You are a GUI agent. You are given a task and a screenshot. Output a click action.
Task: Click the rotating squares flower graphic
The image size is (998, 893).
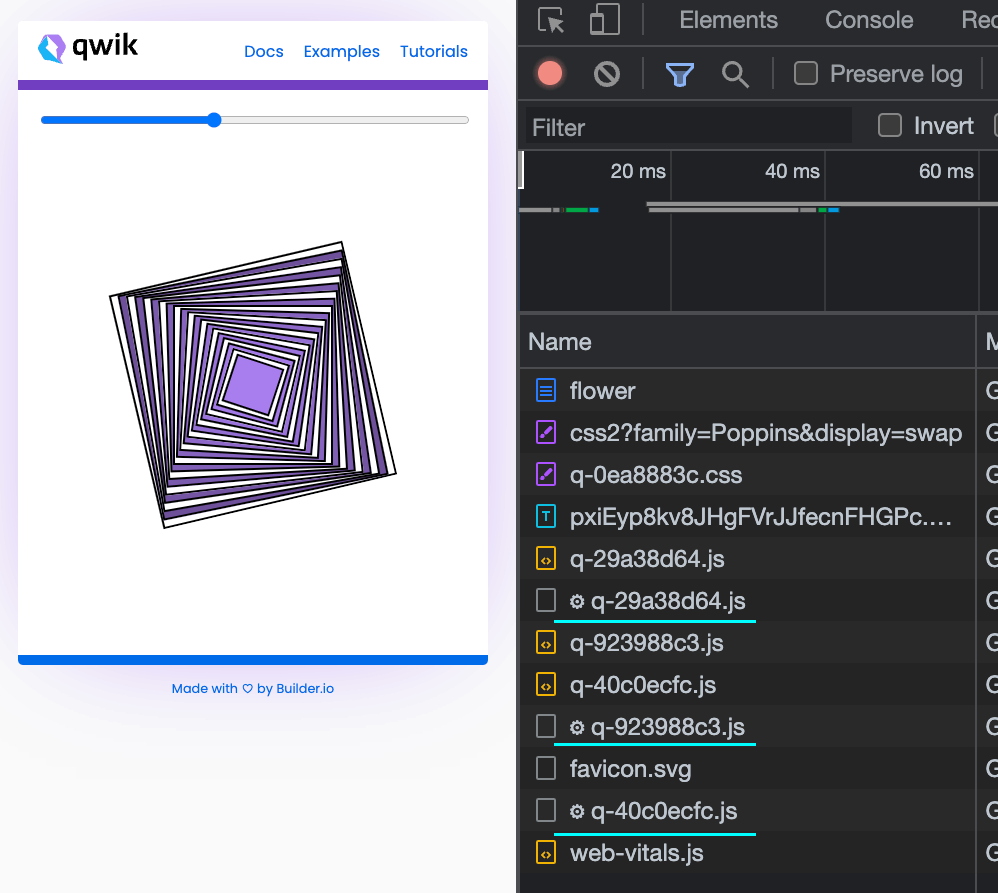253,384
